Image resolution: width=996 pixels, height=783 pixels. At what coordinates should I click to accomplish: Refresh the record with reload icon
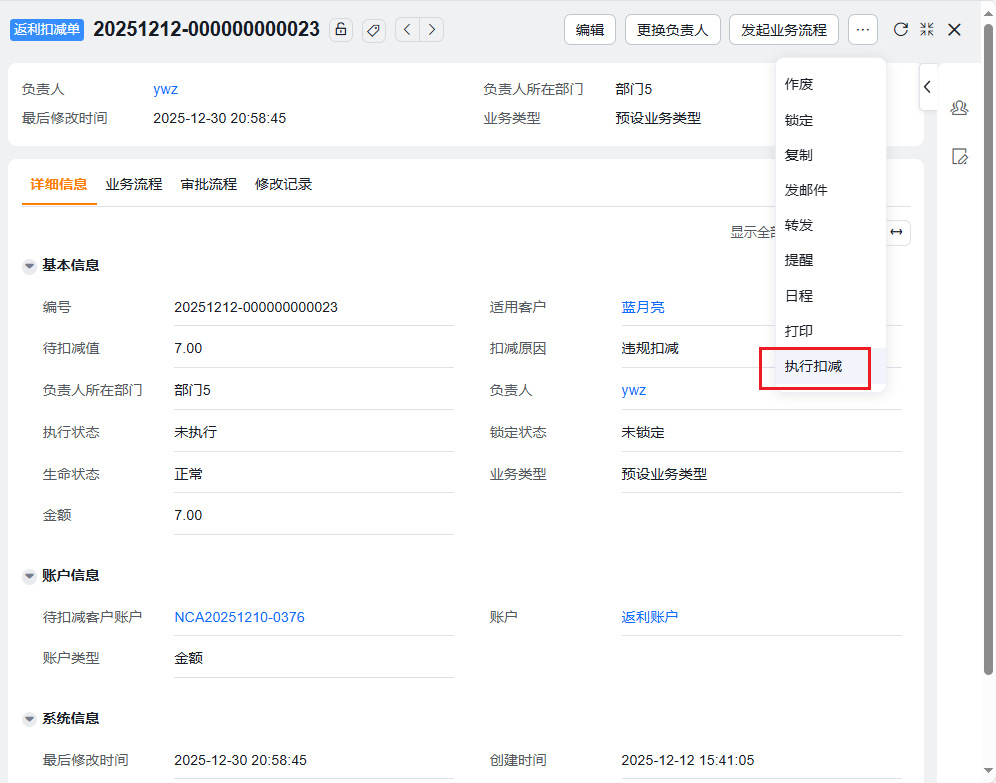pyautogui.click(x=901, y=30)
